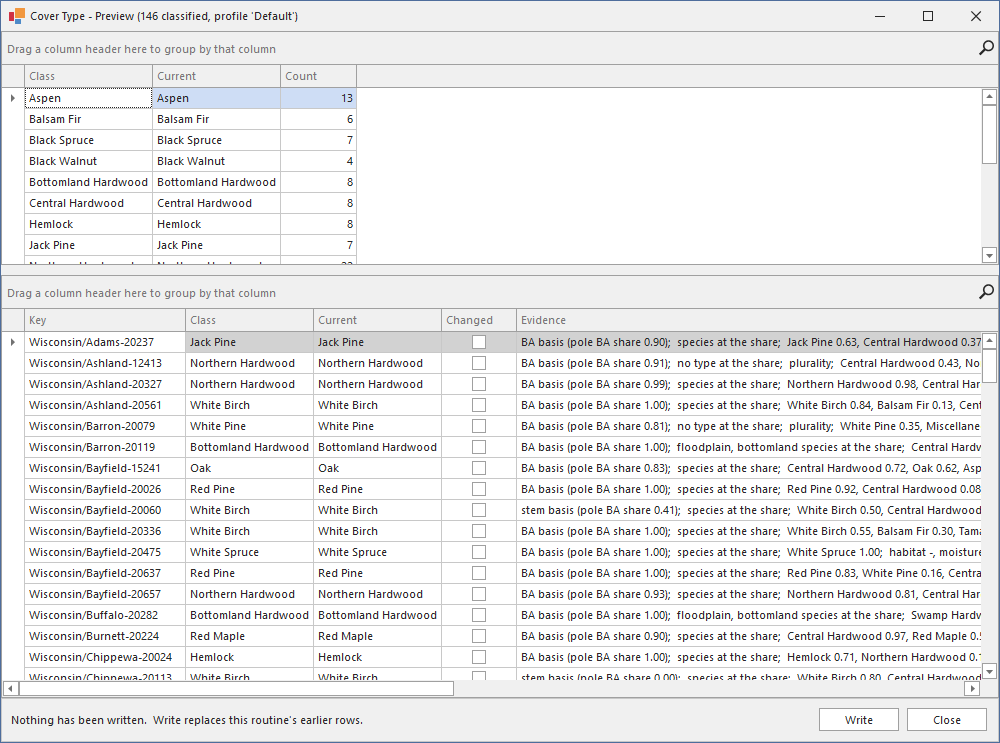Select key Wisconsin/Chippewa-20024
1000x743 pixels.
pyautogui.click(x=105, y=658)
